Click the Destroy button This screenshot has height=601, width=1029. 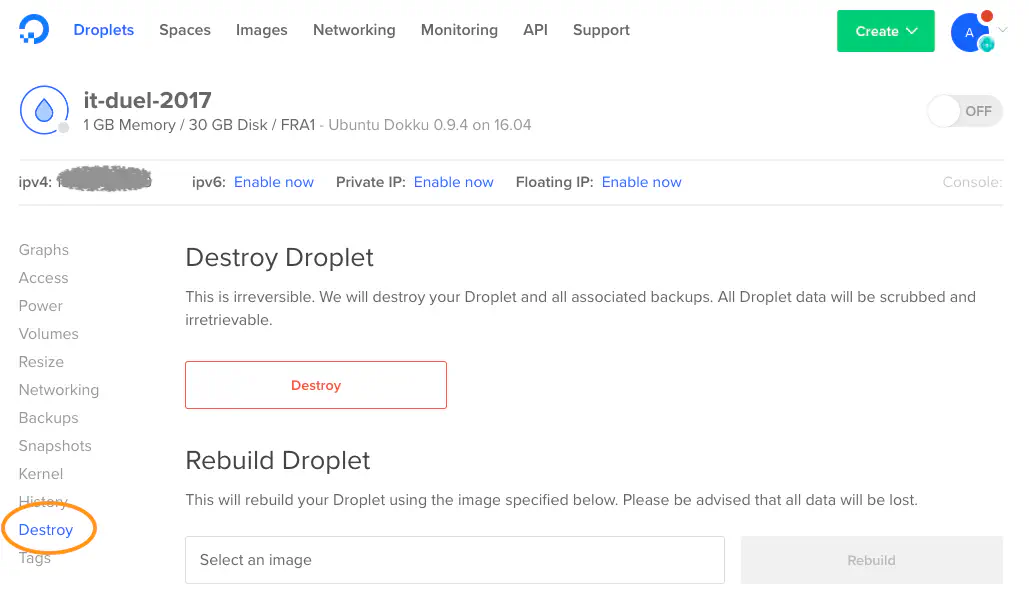[x=315, y=385]
